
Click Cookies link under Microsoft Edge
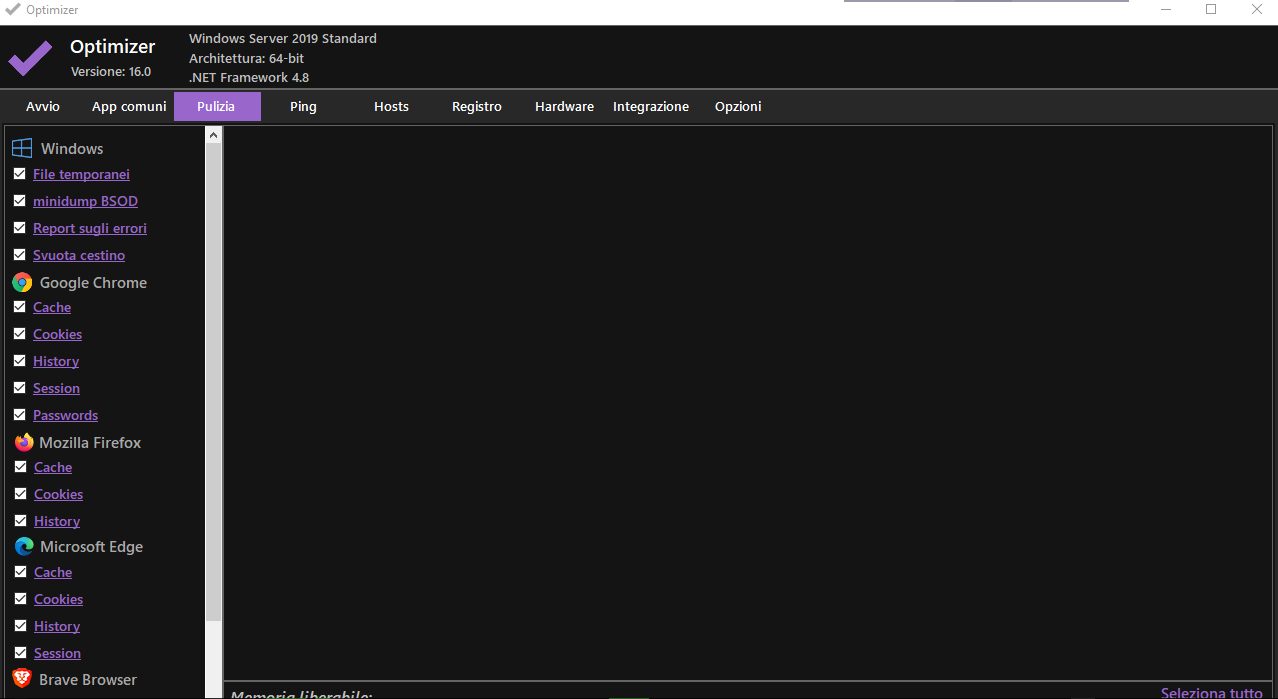click(x=58, y=599)
